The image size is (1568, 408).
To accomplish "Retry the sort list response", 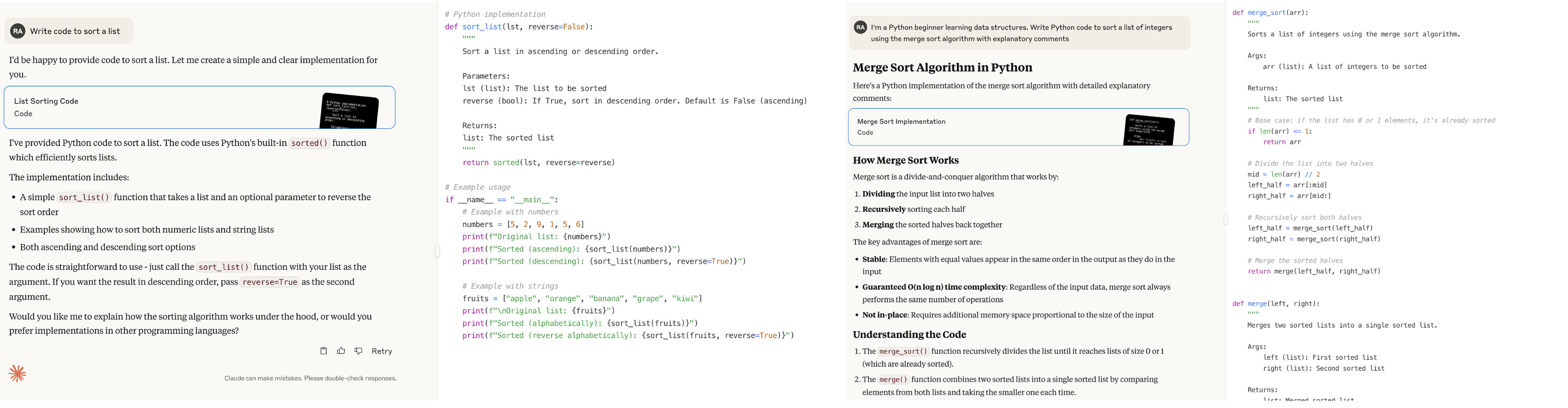I will coord(382,351).
